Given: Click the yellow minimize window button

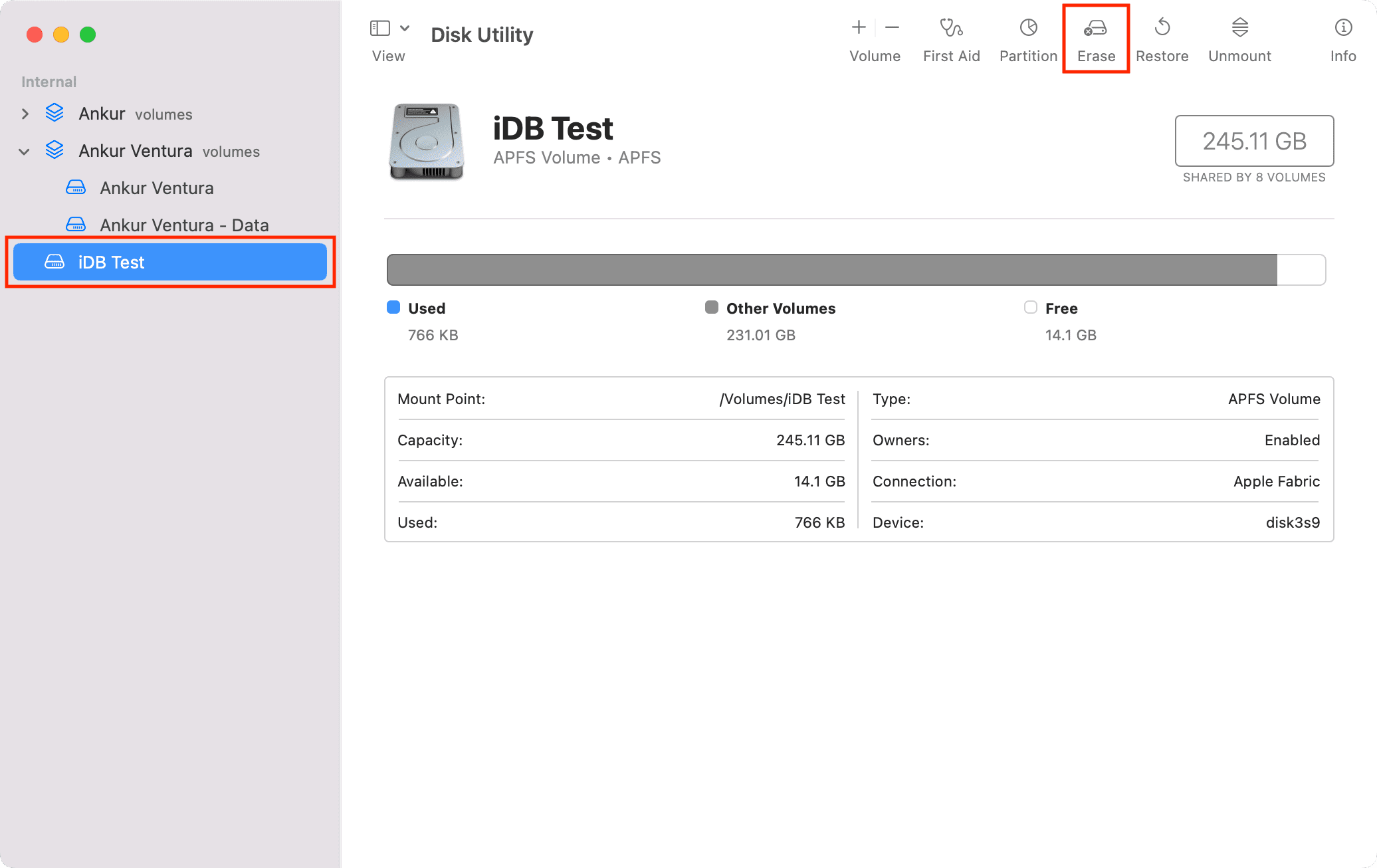Looking at the screenshot, I should point(61,35).
